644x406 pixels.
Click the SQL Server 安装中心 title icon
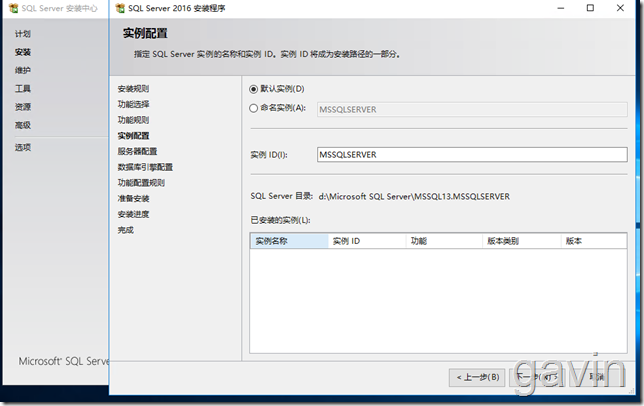tap(14, 8)
